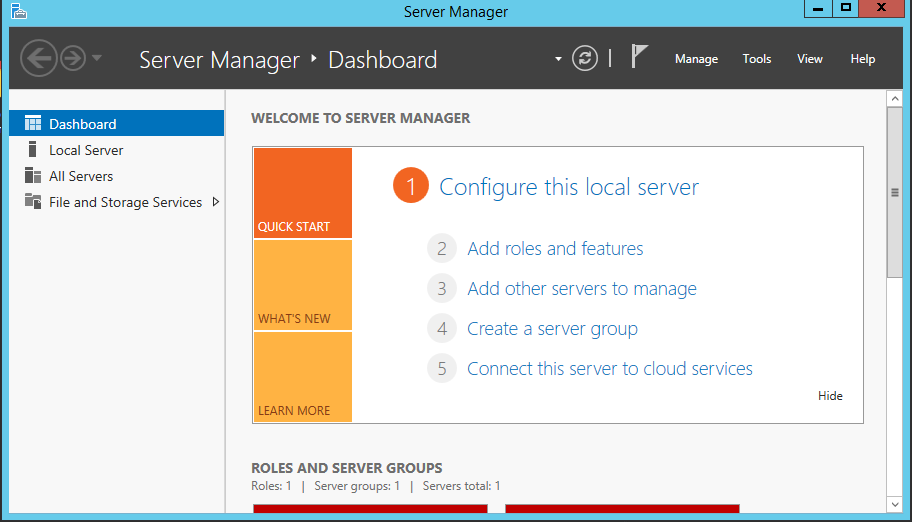Click the back navigation arrow

[x=39, y=58]
